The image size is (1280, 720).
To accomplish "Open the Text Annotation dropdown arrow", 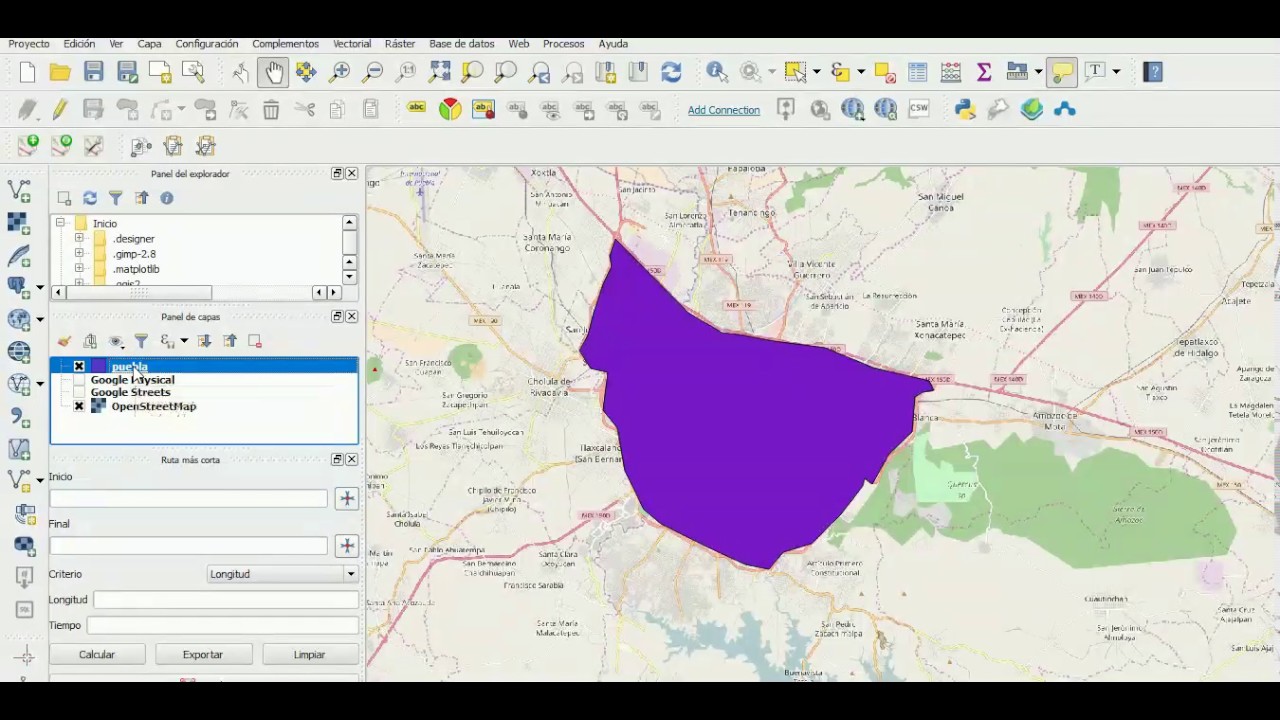I will click(x=1117, y=72).
